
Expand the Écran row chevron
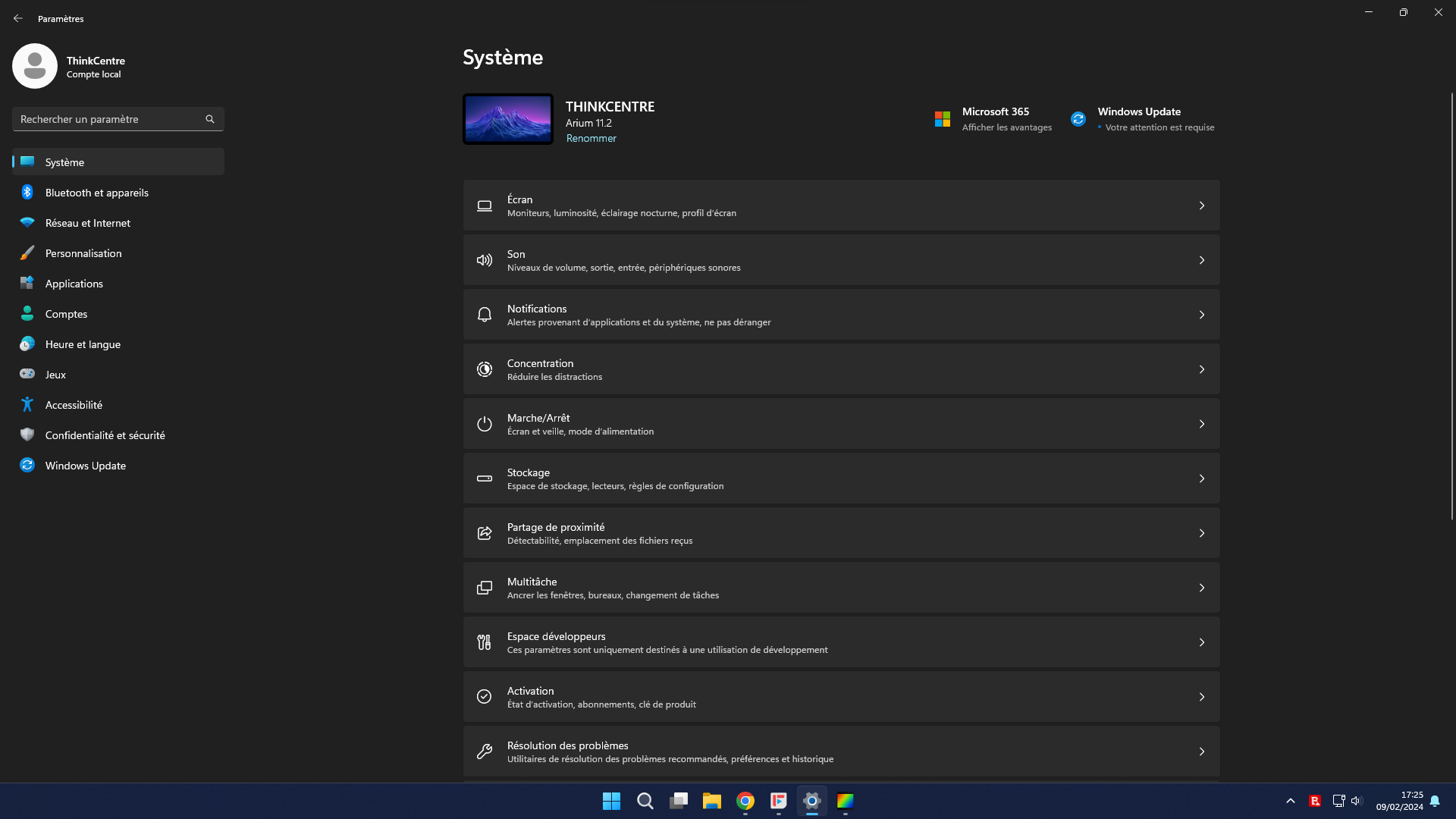tap(1201, 206)
